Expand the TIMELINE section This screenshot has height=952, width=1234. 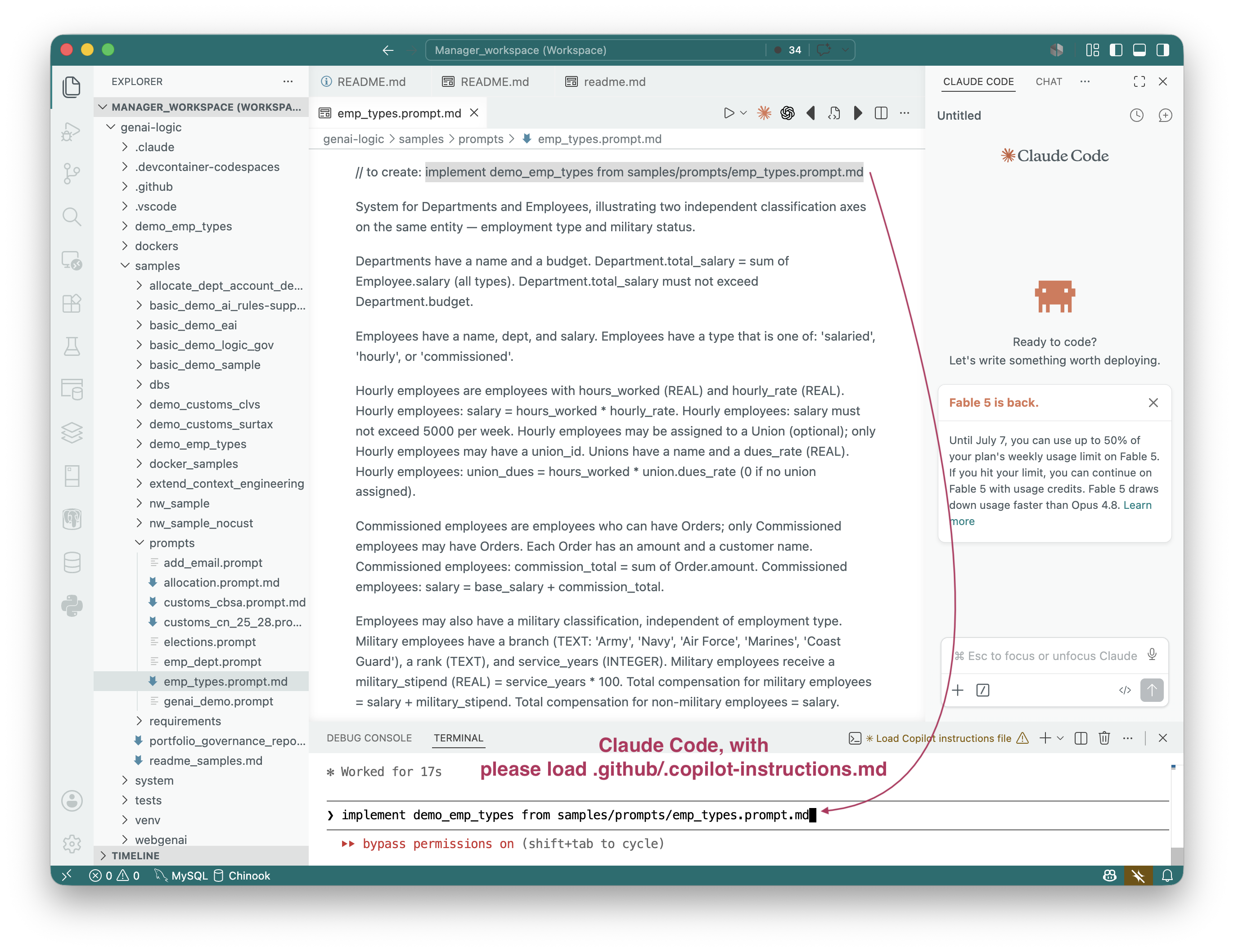pos(135,855)
